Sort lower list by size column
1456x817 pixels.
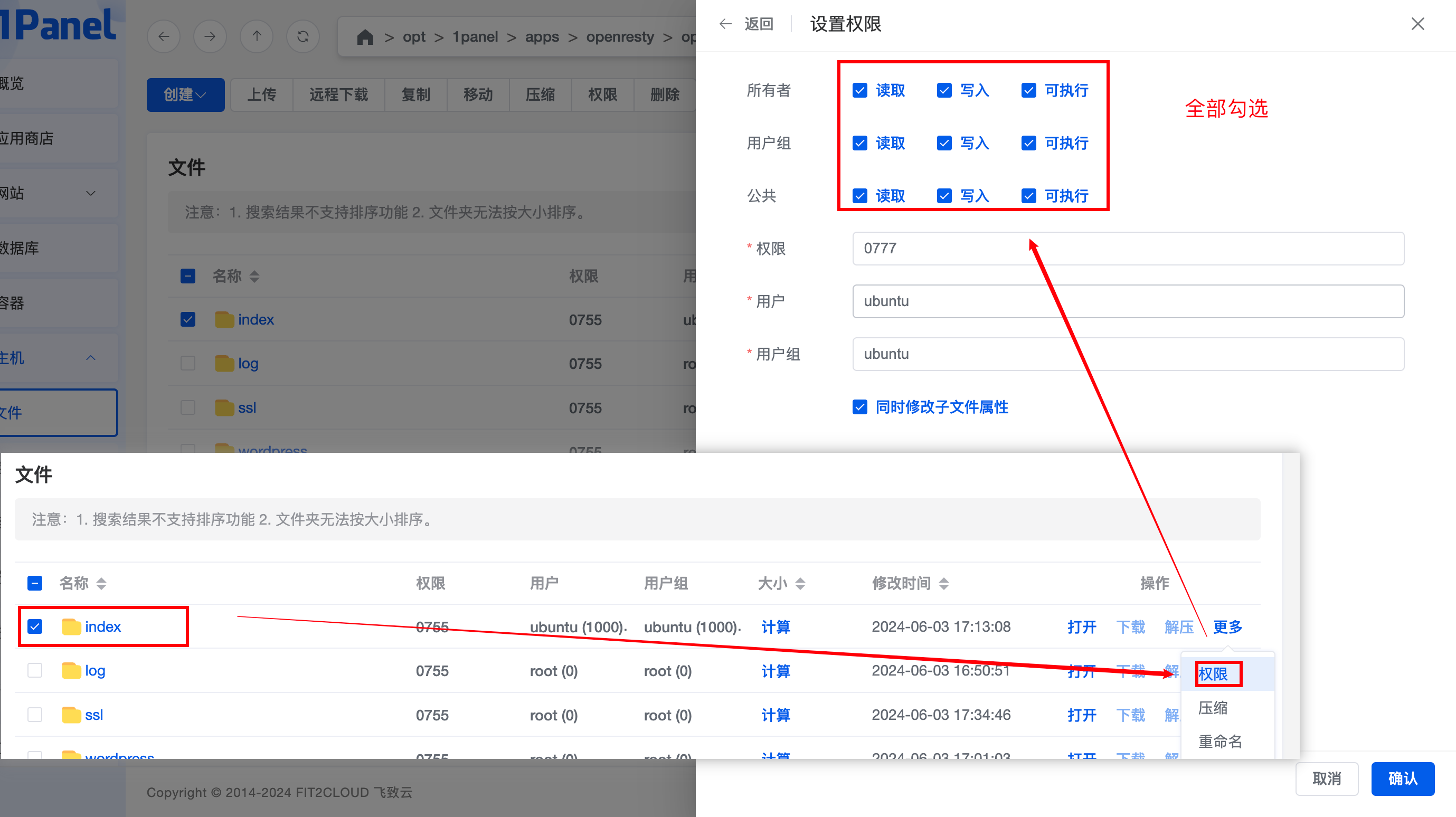[800, 583]
